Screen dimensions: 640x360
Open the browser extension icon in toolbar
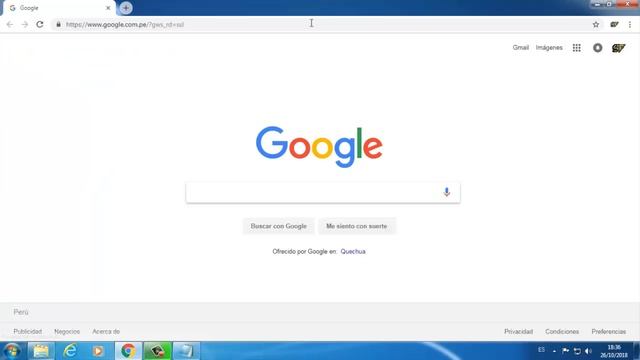614,24
